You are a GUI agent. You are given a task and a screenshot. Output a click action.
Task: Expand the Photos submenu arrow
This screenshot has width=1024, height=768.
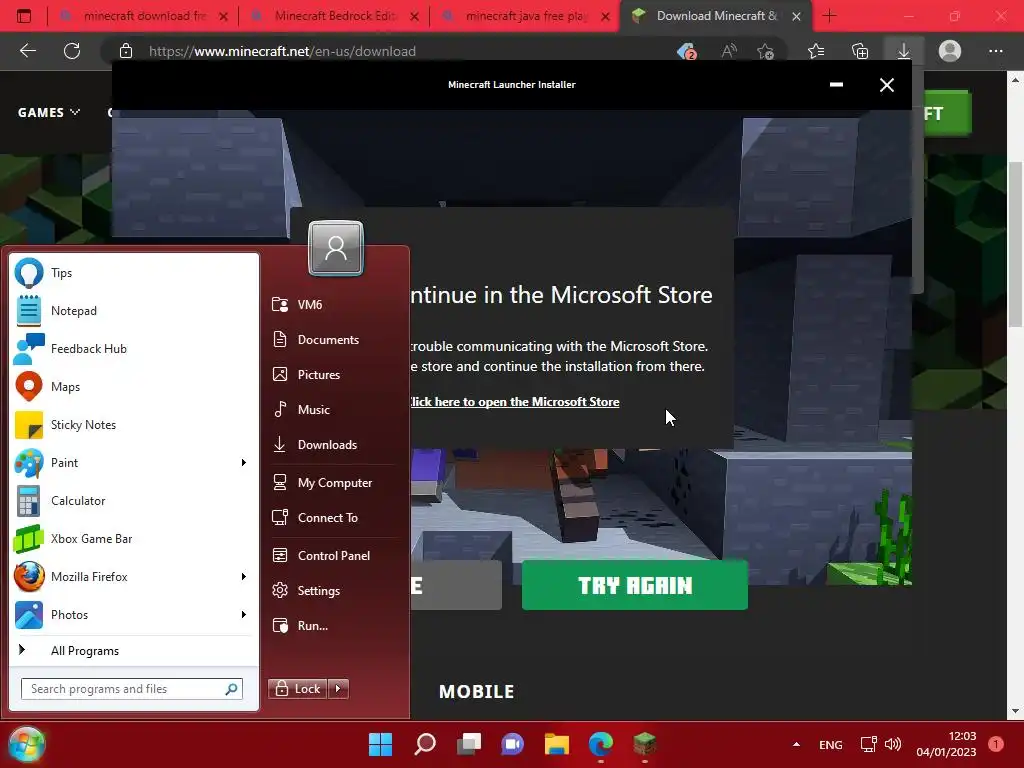click(x=244, y=615)
